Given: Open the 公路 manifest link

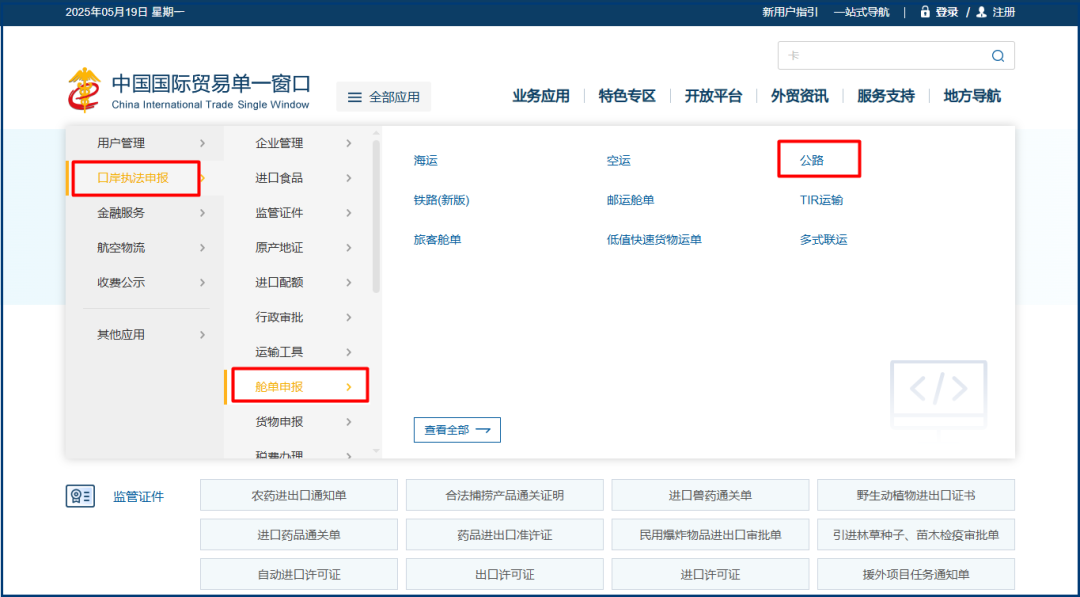Looking at the screenshot, I should click(811, 160).
